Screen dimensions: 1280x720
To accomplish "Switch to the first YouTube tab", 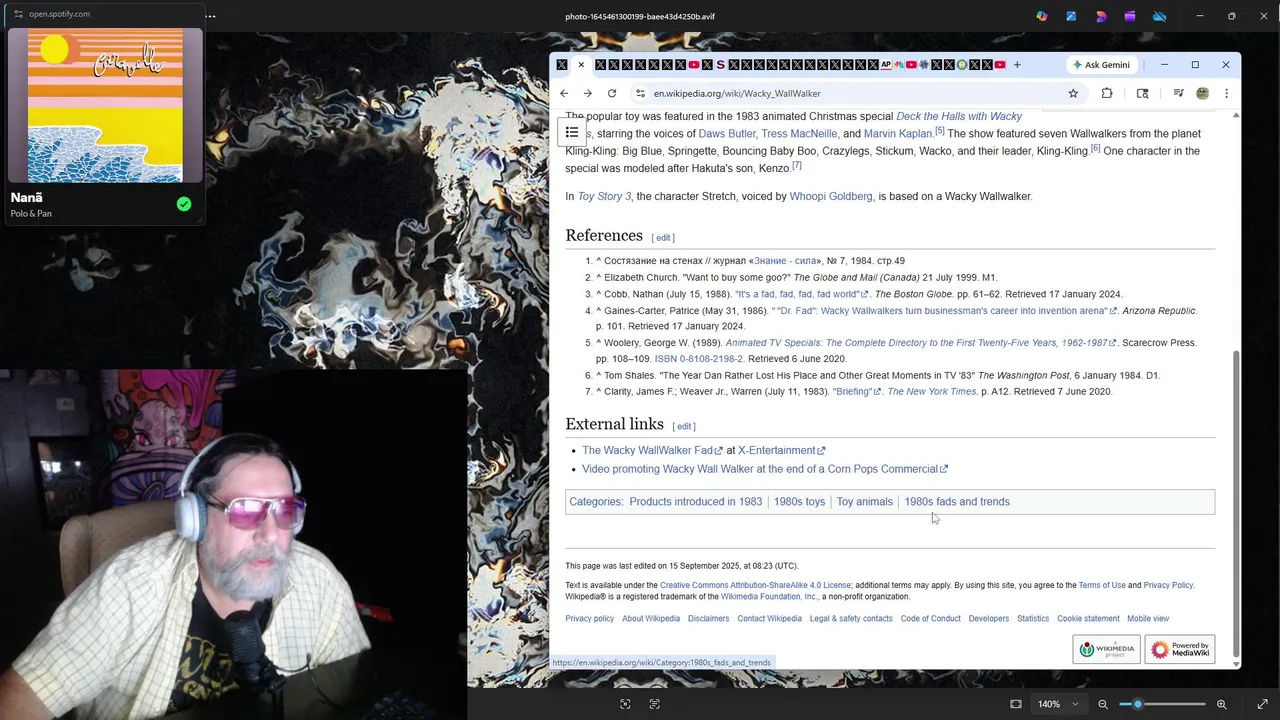I will 693,65.
